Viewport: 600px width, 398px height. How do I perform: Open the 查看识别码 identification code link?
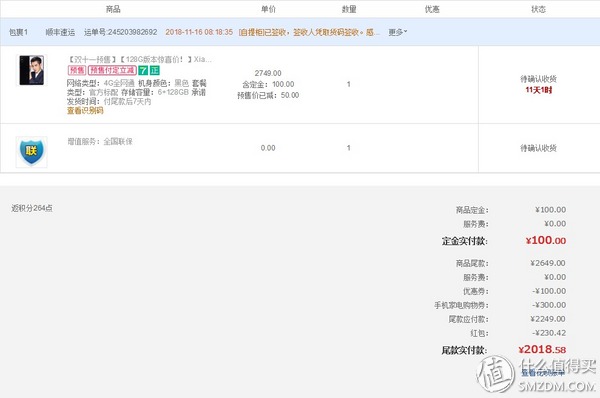[85, 111]
